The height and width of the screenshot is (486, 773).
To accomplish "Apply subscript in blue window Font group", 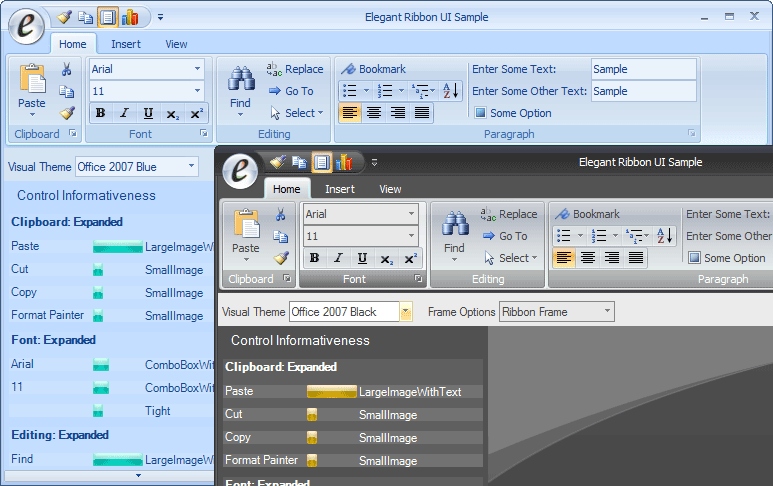I will coord(173,114).
